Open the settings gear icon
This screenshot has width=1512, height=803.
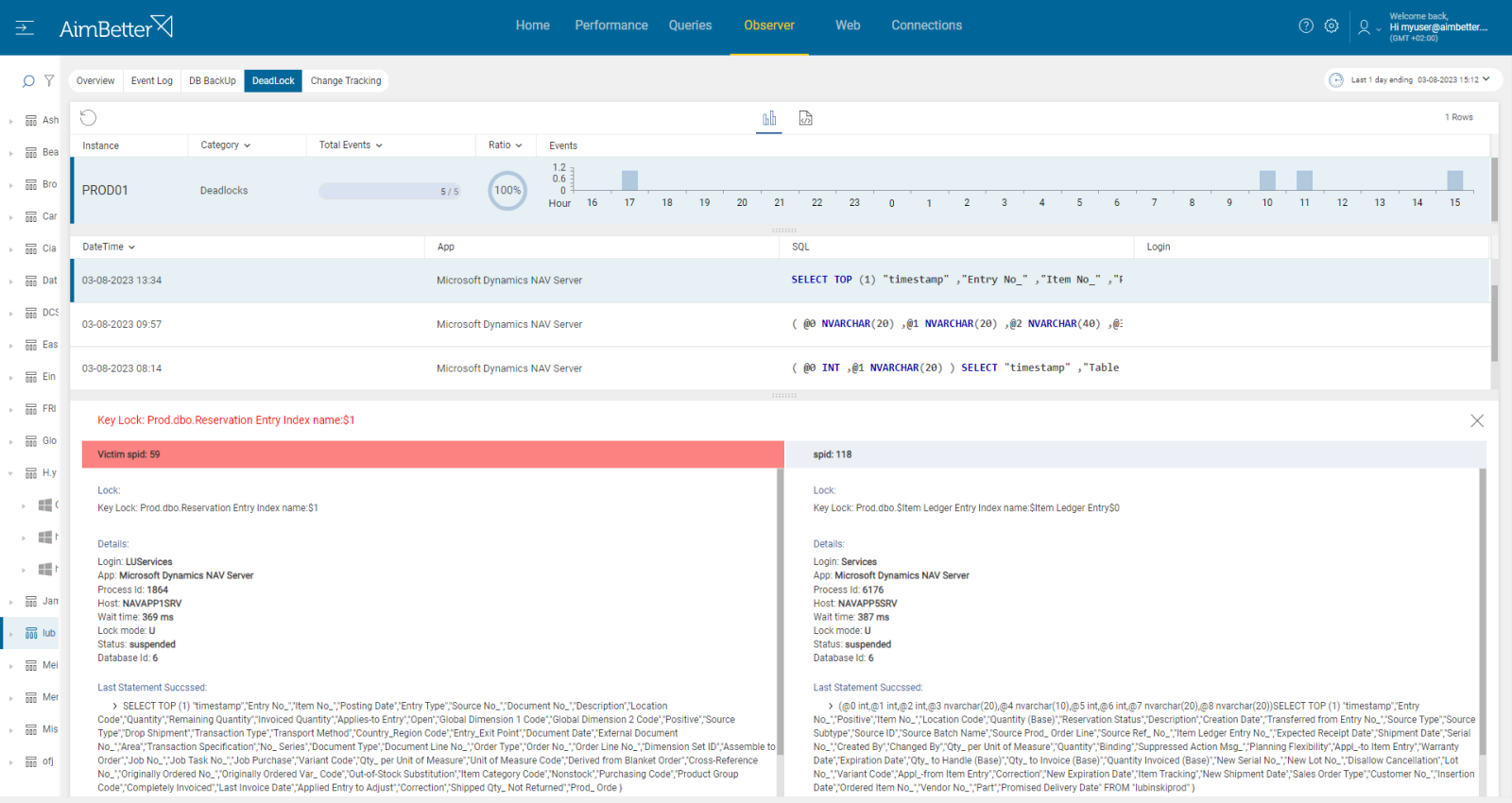click(x=1332, y=26)
